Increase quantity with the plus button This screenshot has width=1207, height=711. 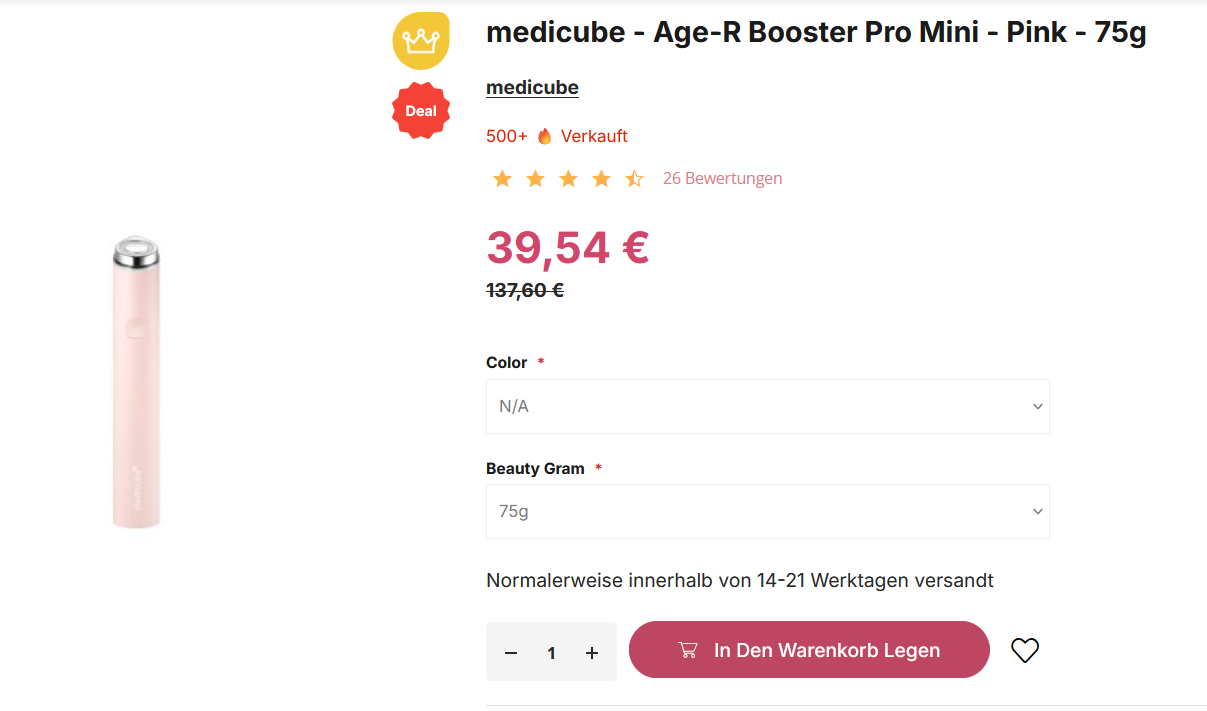(x=592, y=653)
